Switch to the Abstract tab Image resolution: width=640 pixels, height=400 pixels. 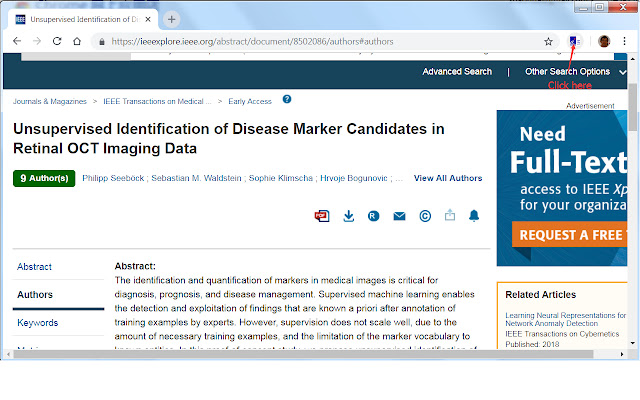pos(35,267)
